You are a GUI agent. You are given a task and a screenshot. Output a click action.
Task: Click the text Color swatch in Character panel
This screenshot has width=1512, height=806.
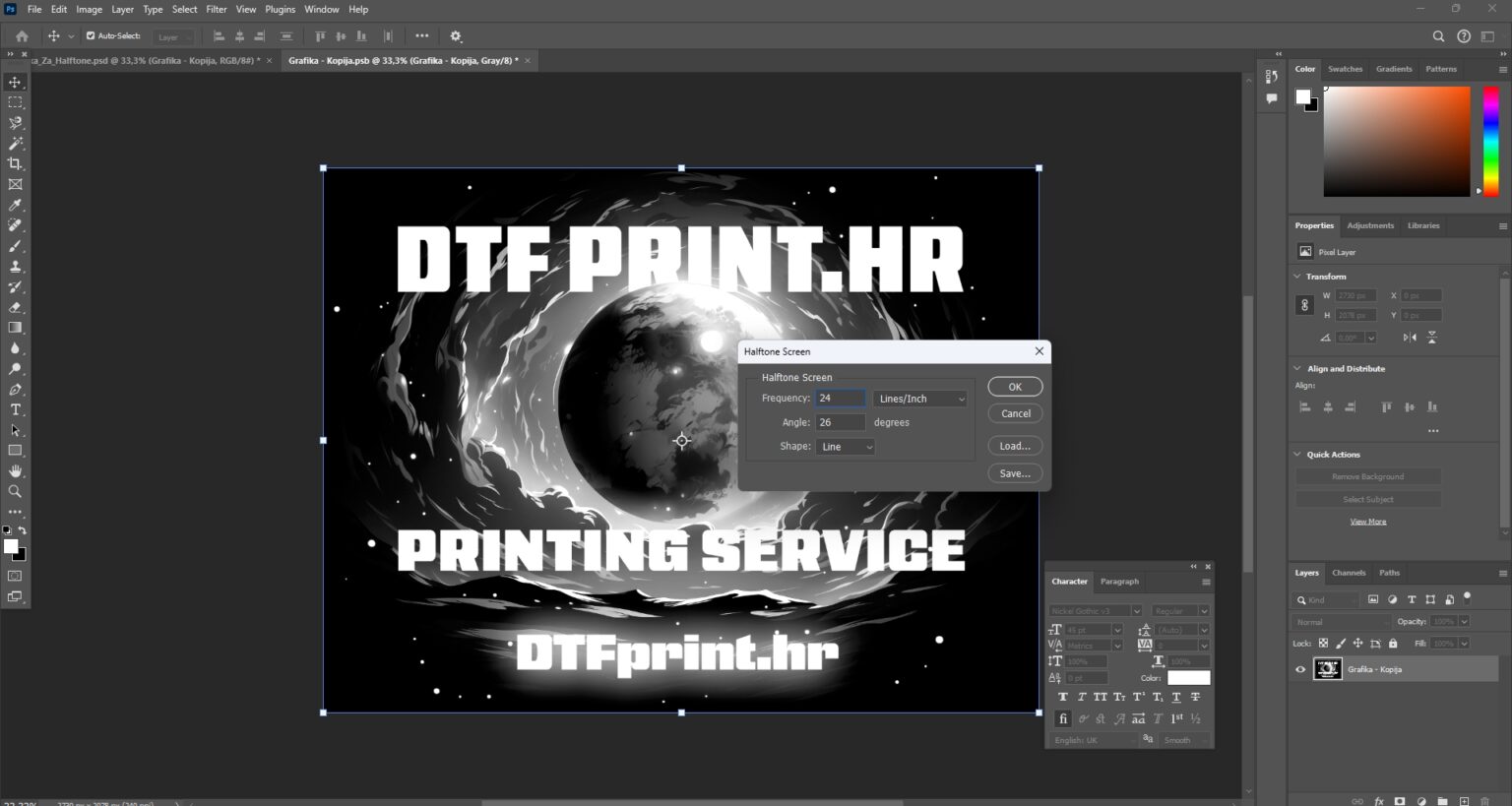[x=1188, y=677]
